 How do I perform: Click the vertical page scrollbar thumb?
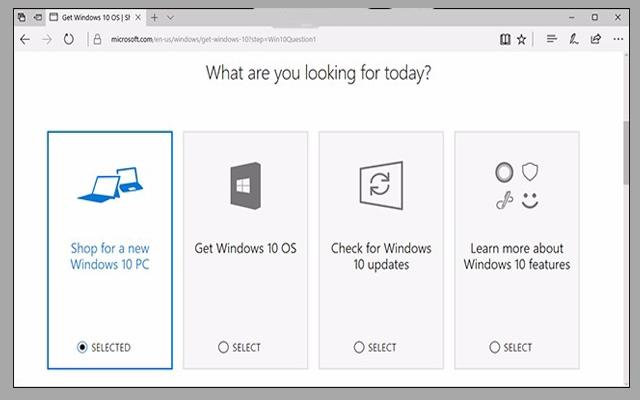626,153
